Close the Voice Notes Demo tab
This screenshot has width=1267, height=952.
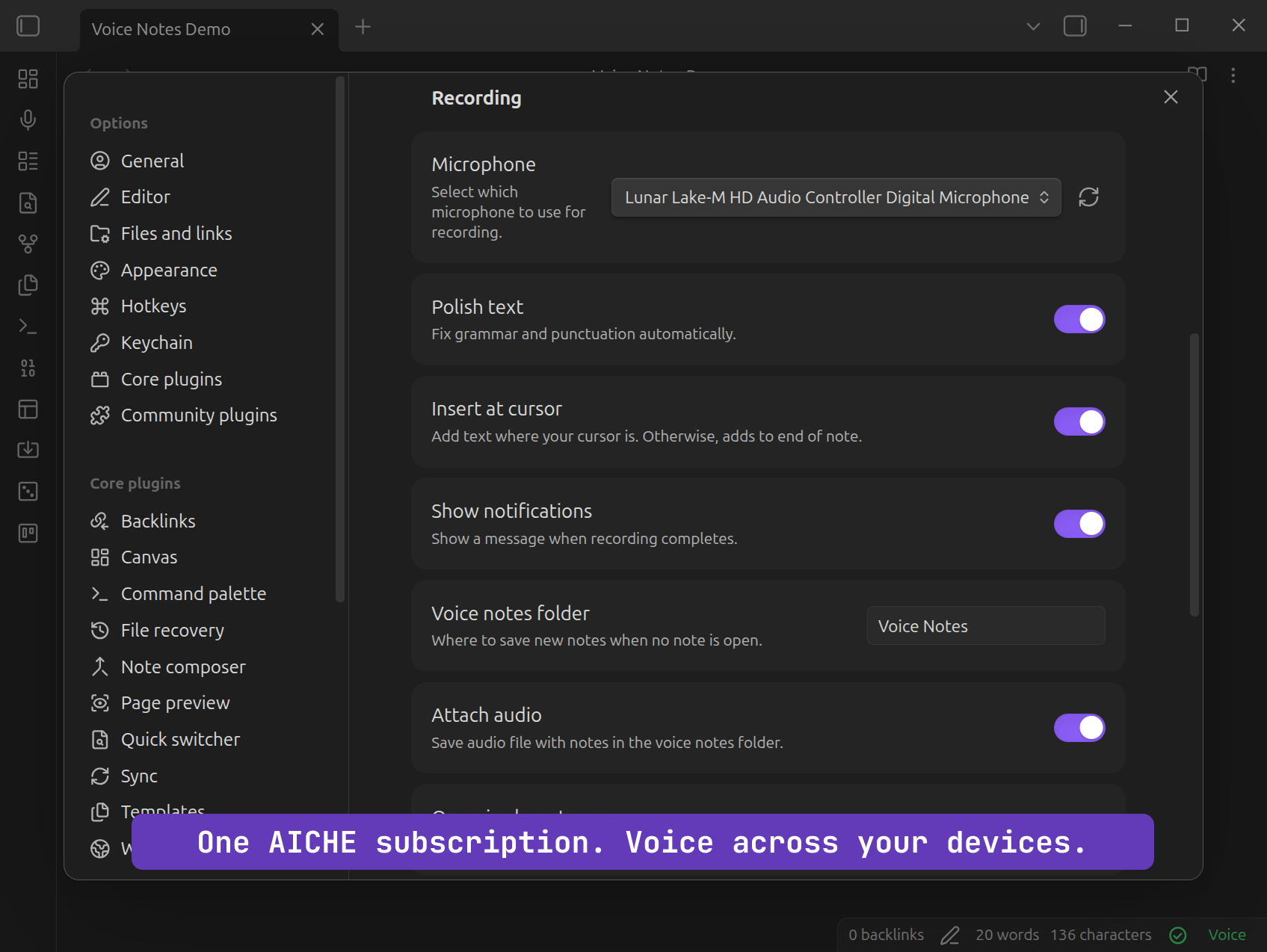click(317, 29)
